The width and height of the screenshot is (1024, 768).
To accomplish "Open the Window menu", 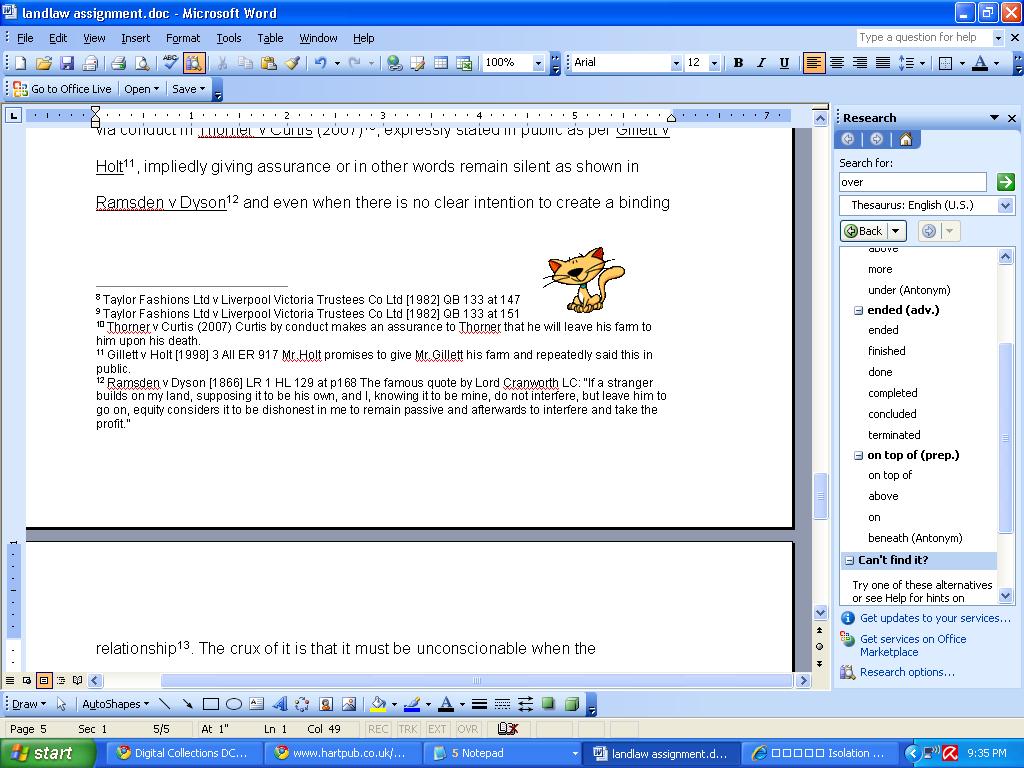I will 318,38.
